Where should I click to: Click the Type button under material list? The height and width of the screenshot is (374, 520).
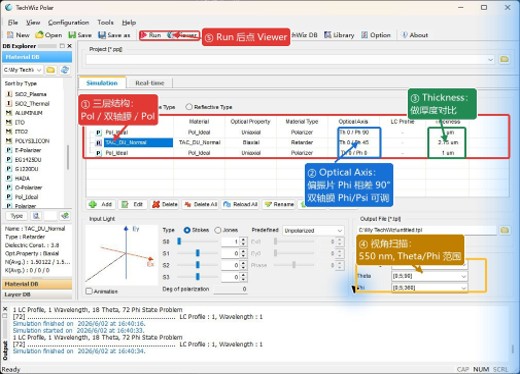point(16,216)
